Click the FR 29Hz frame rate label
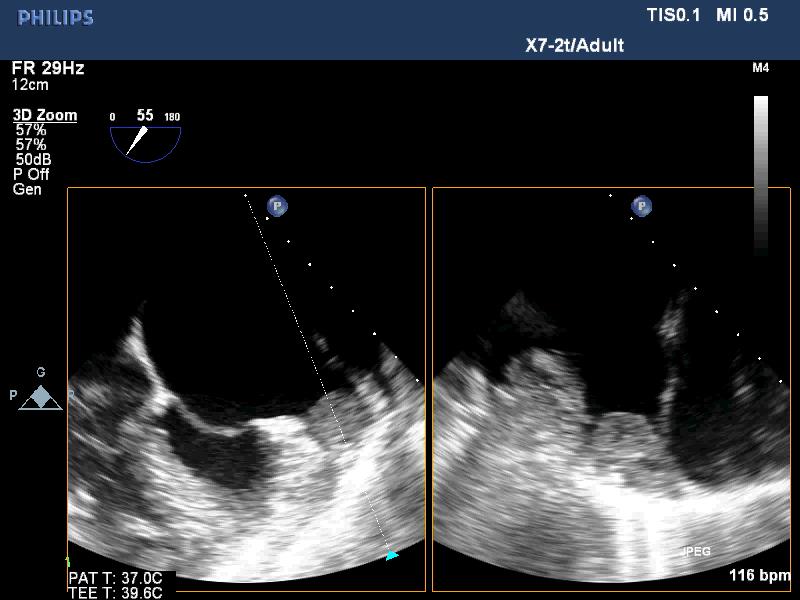 point(48,68)
